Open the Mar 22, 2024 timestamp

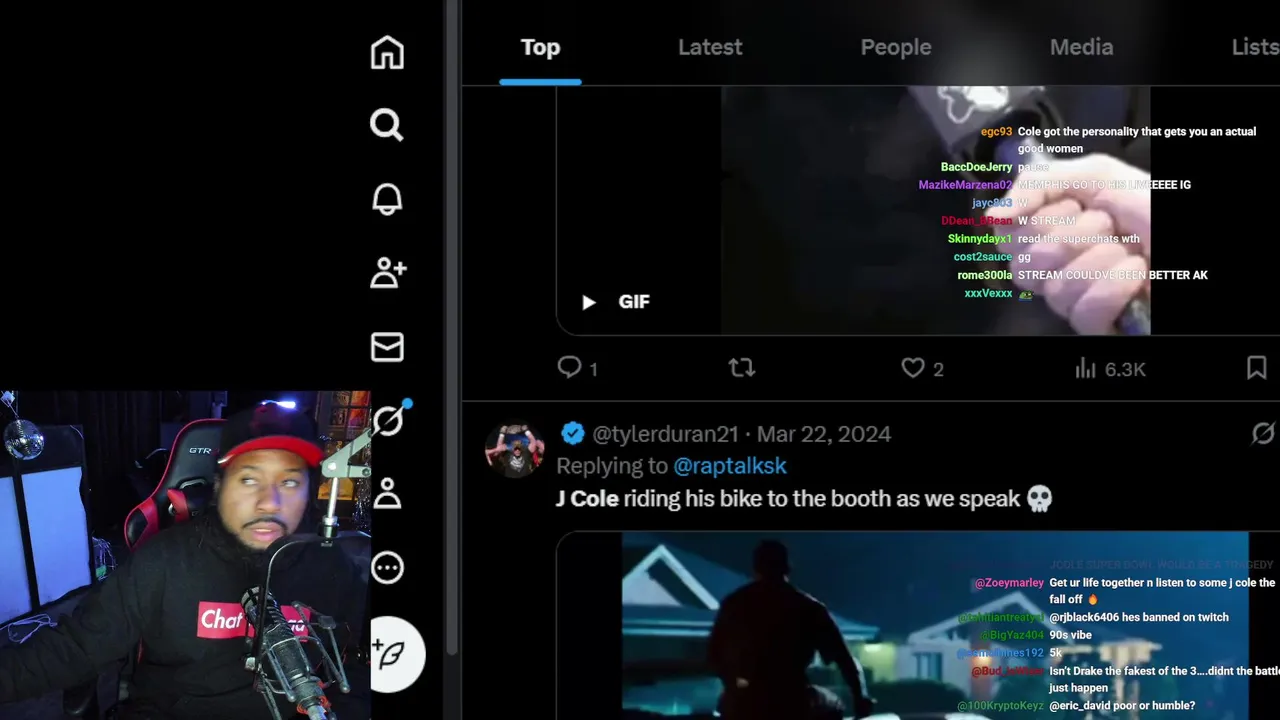point(823,434)
